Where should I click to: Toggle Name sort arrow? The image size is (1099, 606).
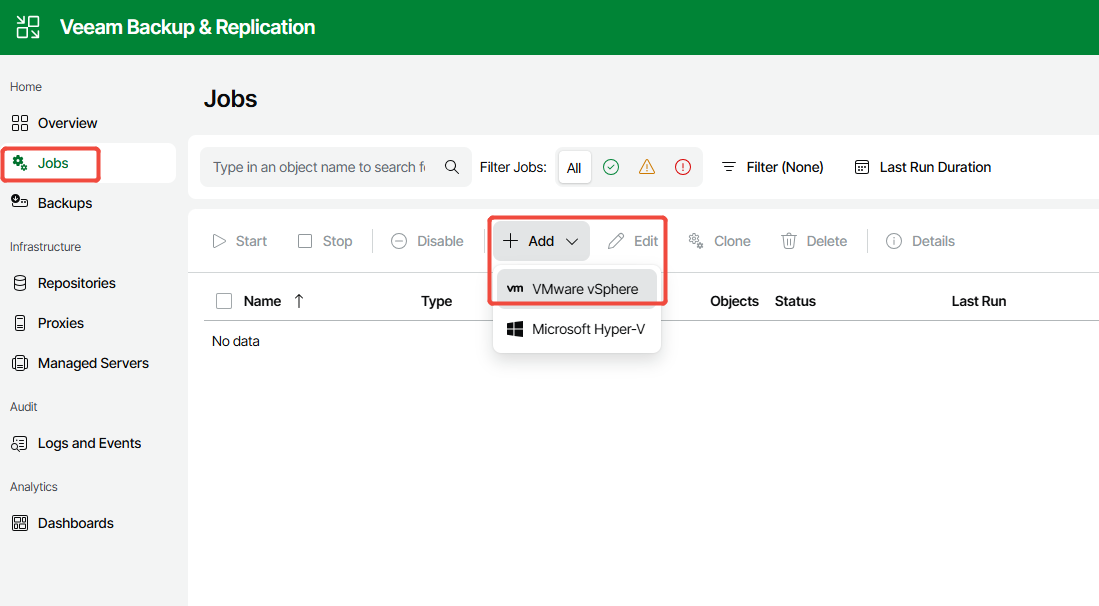pos(299,301)
